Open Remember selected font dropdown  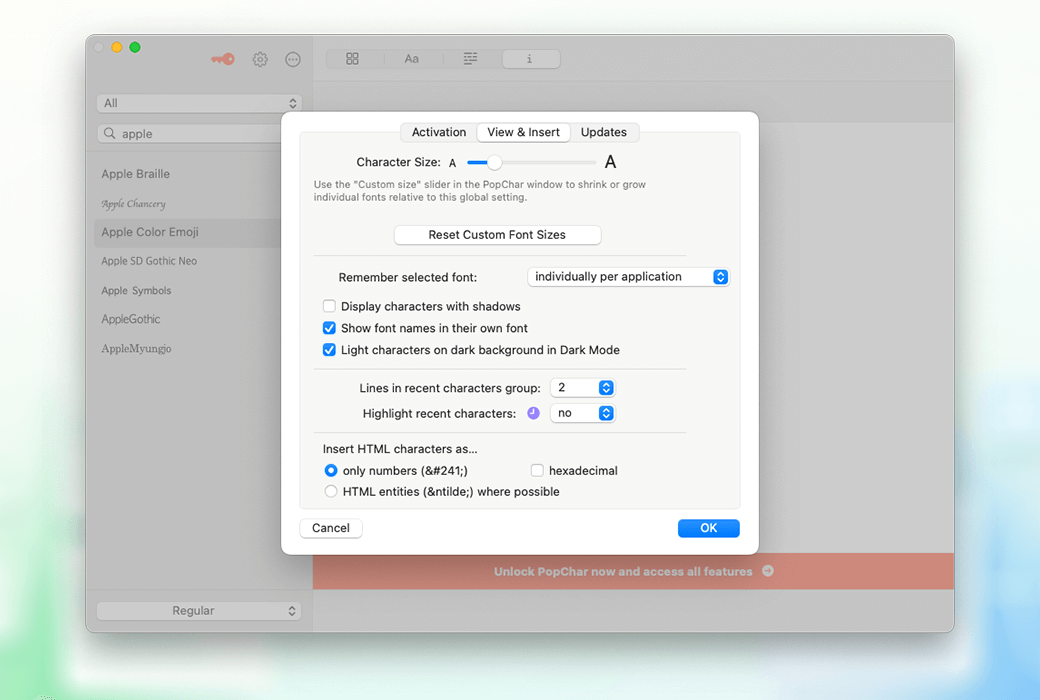pyautogui.click(x=628, y=277)
